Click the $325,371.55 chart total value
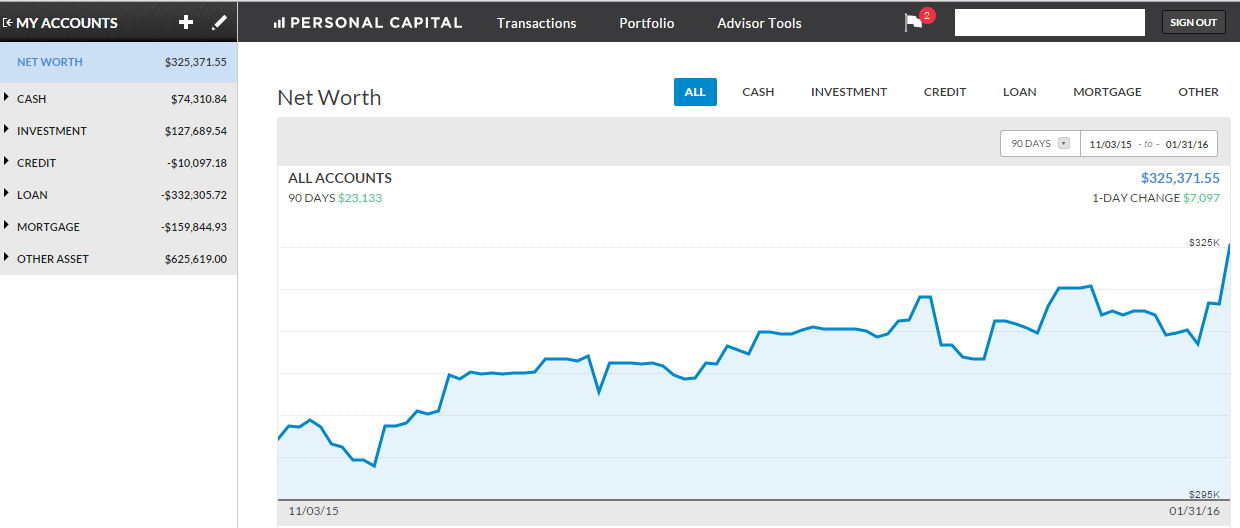Screen dimensions: 1240x528 click(x=1180, y=178)
